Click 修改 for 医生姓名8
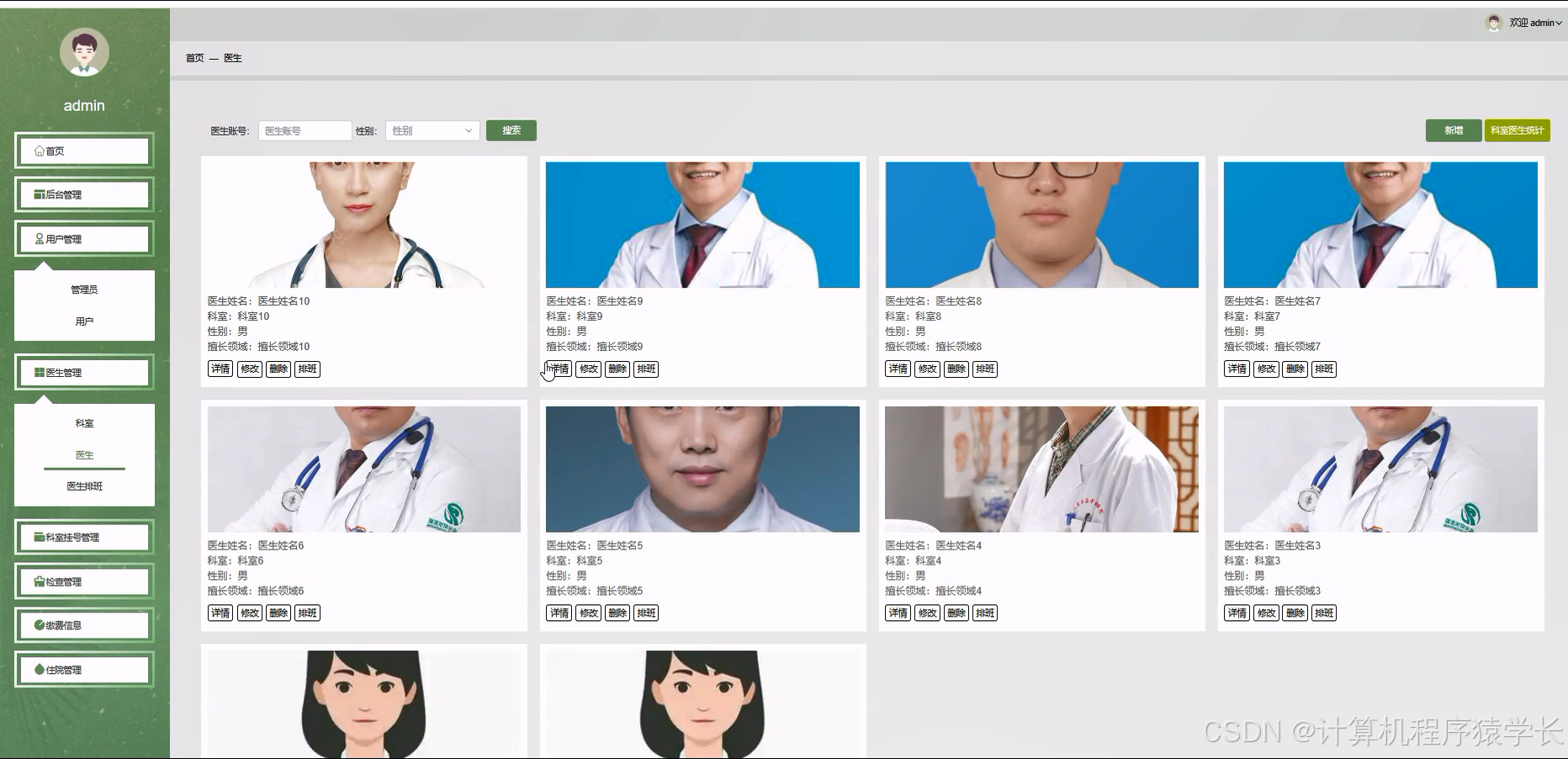This screenshot has height=759, width=1568. tap(928, 369)
